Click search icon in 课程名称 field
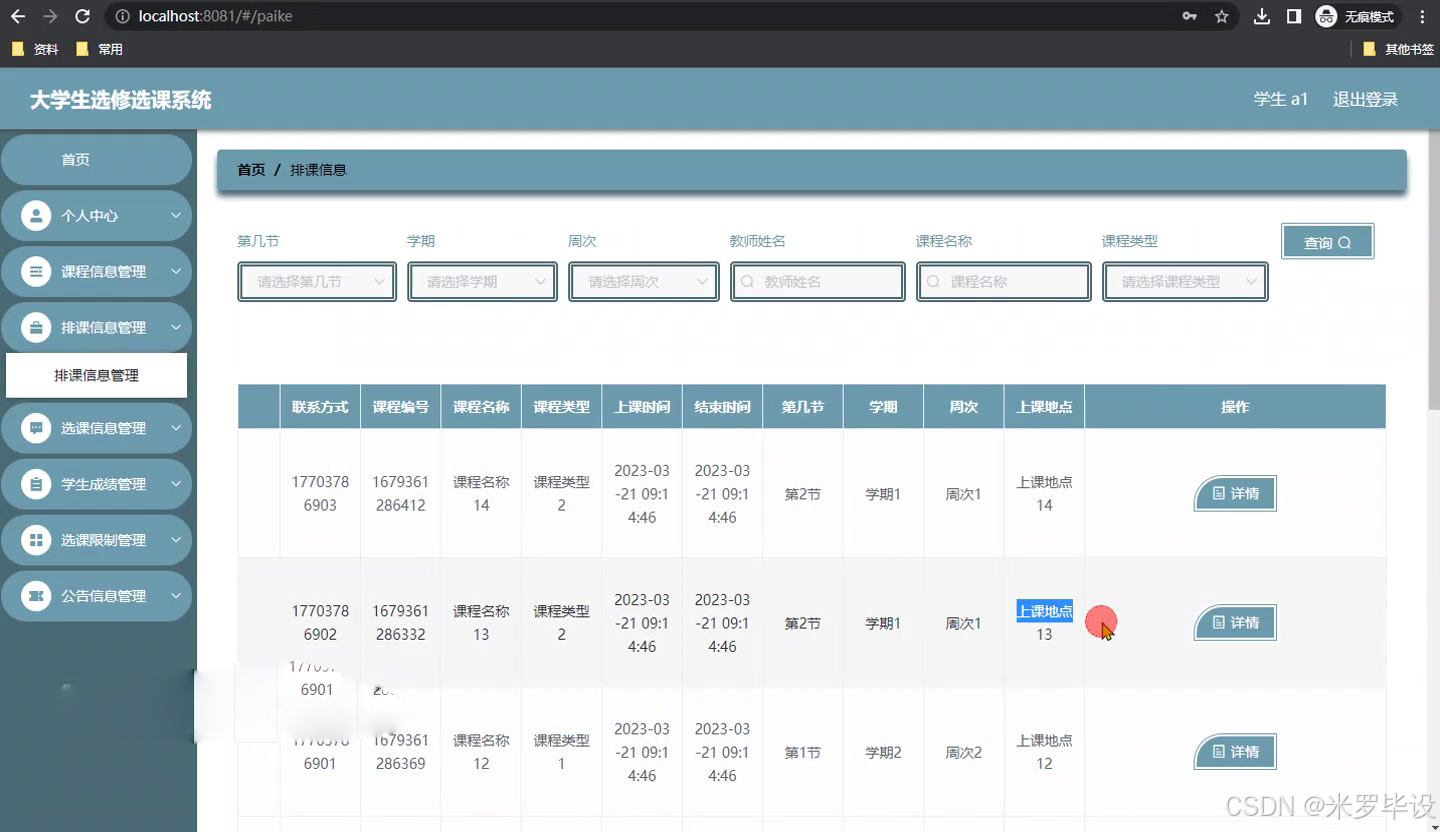This screenshot has height=832, width=1440. pyautogui.click(x=933, y=282)
